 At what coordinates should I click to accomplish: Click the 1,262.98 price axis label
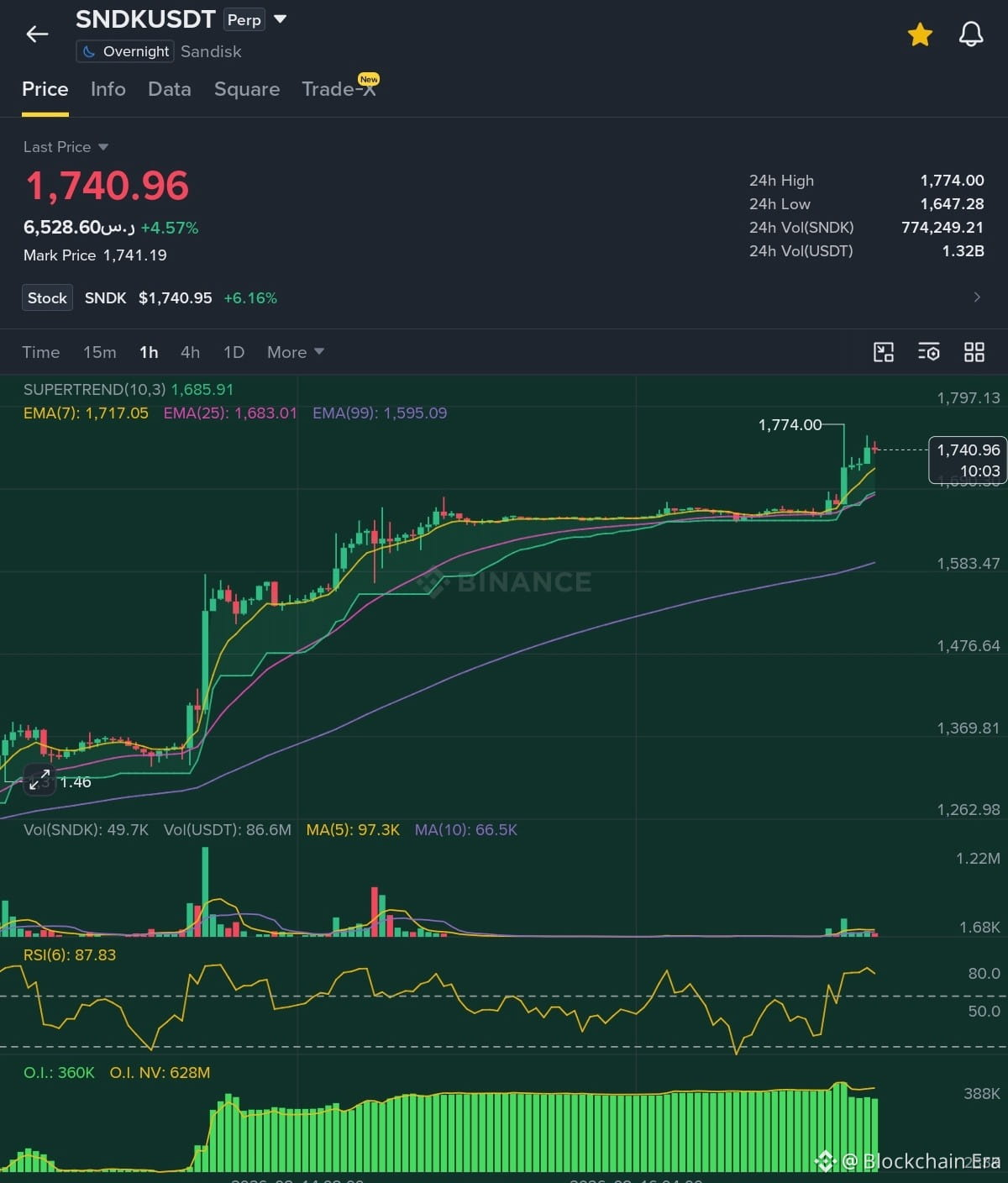coord(969,810)
